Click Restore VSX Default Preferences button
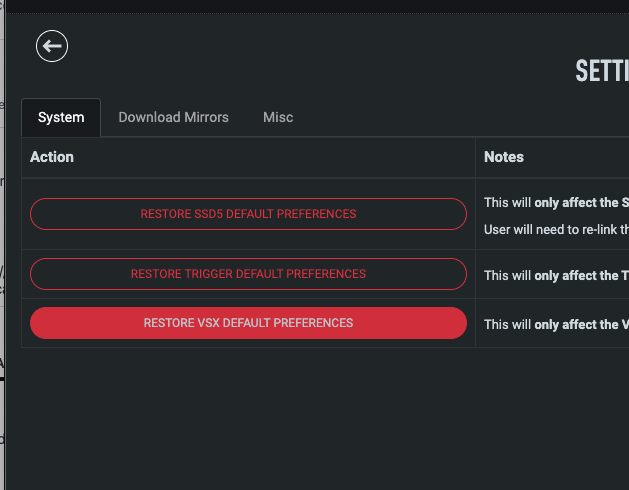 (x=248, y=323)
